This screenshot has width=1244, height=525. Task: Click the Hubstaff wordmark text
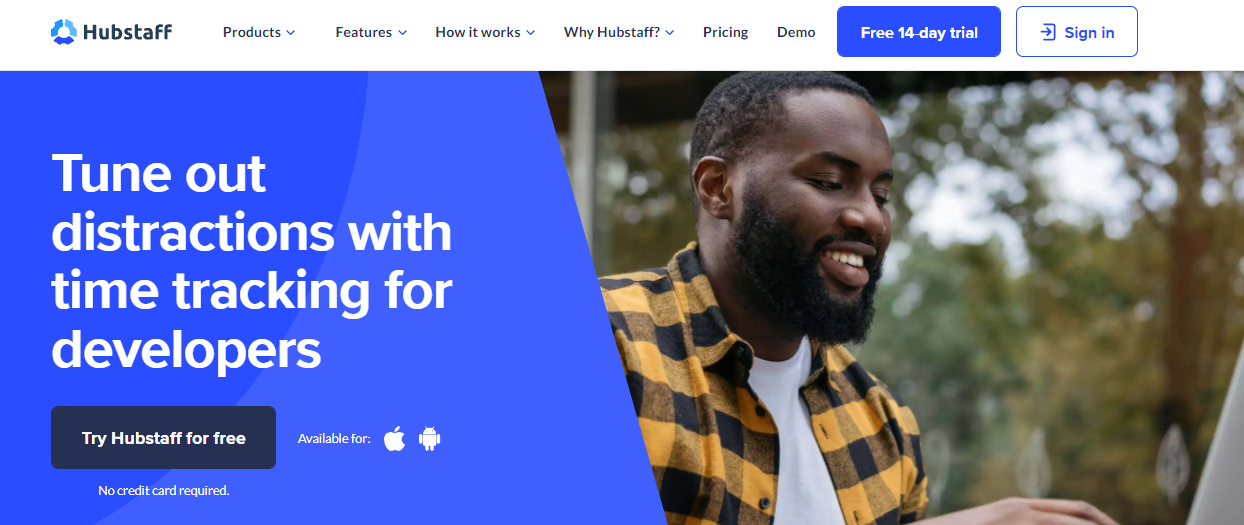(x=128, y=33)
